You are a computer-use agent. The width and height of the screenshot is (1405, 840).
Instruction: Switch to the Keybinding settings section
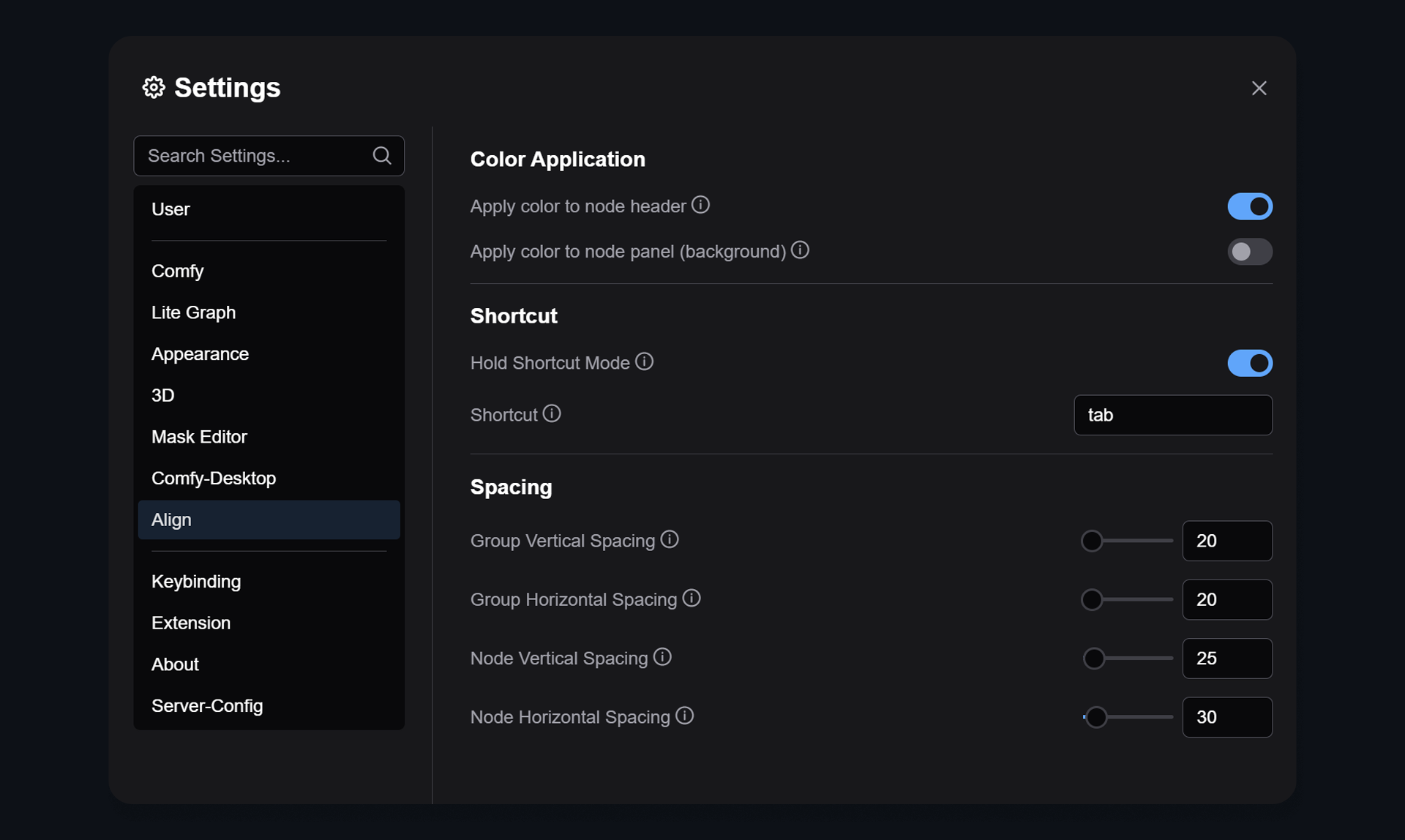point(196,582)
